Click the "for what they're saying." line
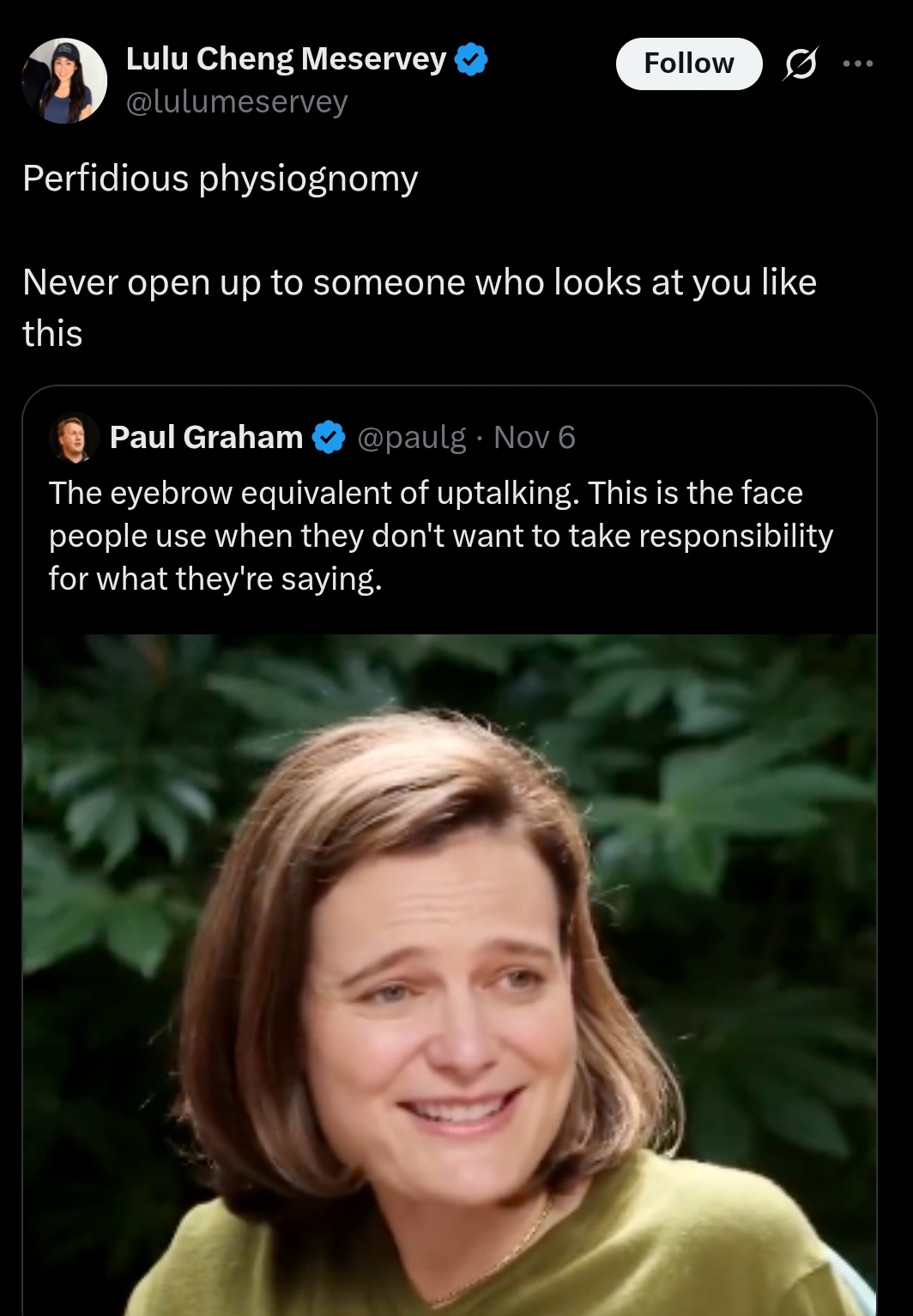913x1316 pixels. [x=215, y=579]
